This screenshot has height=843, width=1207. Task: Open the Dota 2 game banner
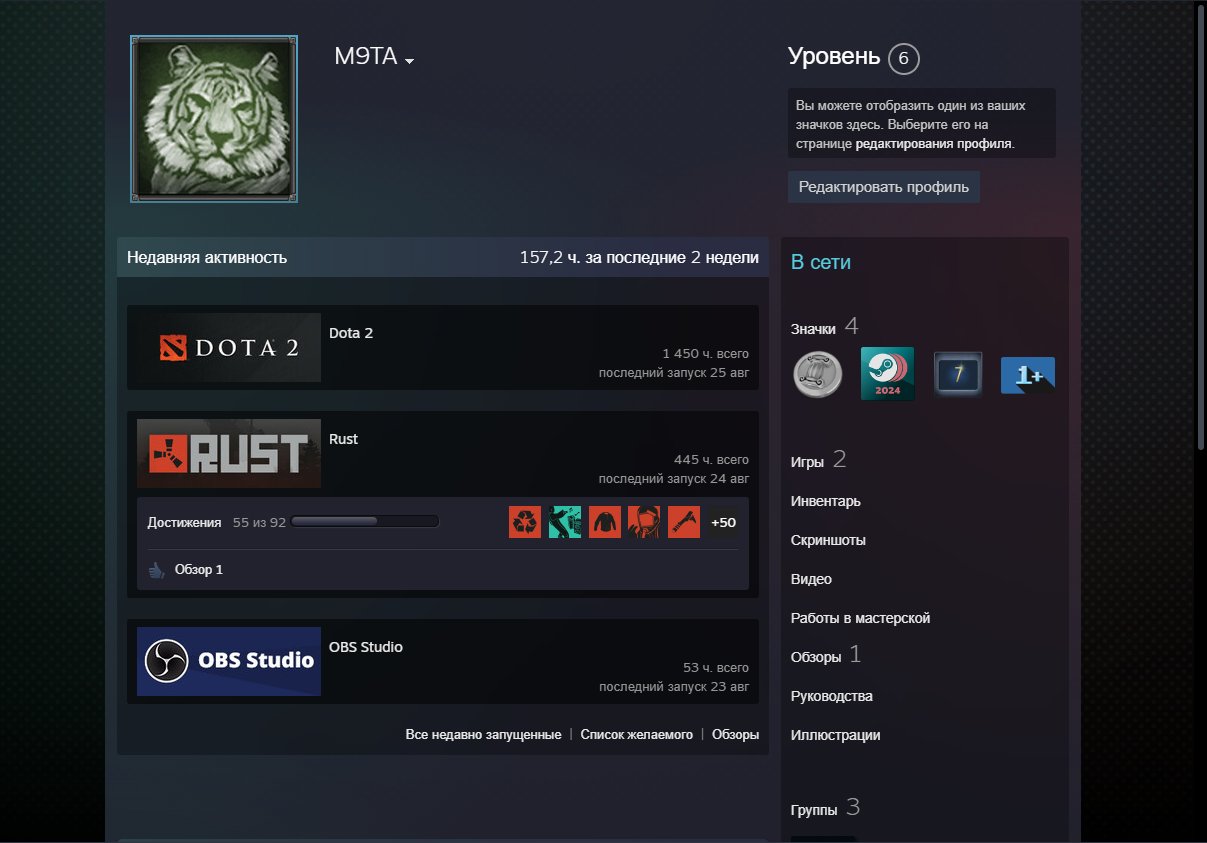click(229, 347)
